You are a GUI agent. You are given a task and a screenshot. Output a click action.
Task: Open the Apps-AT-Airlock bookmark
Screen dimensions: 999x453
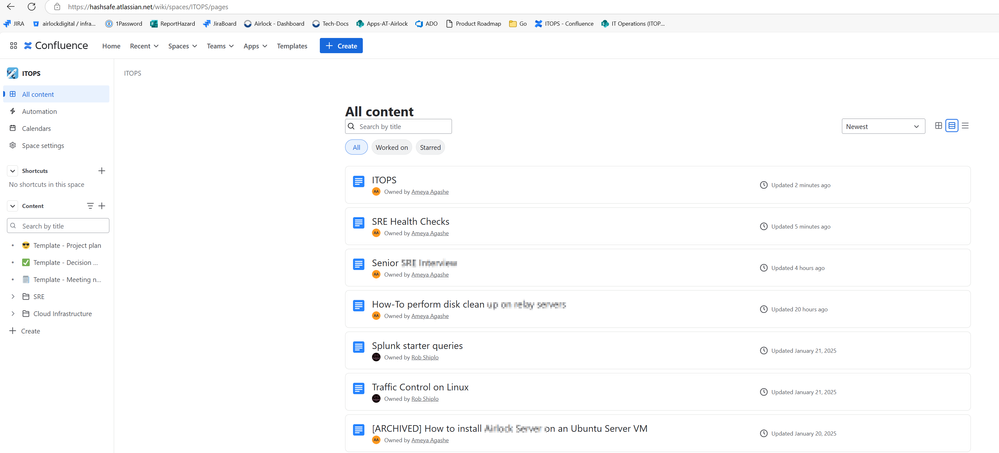pos(382,24)
